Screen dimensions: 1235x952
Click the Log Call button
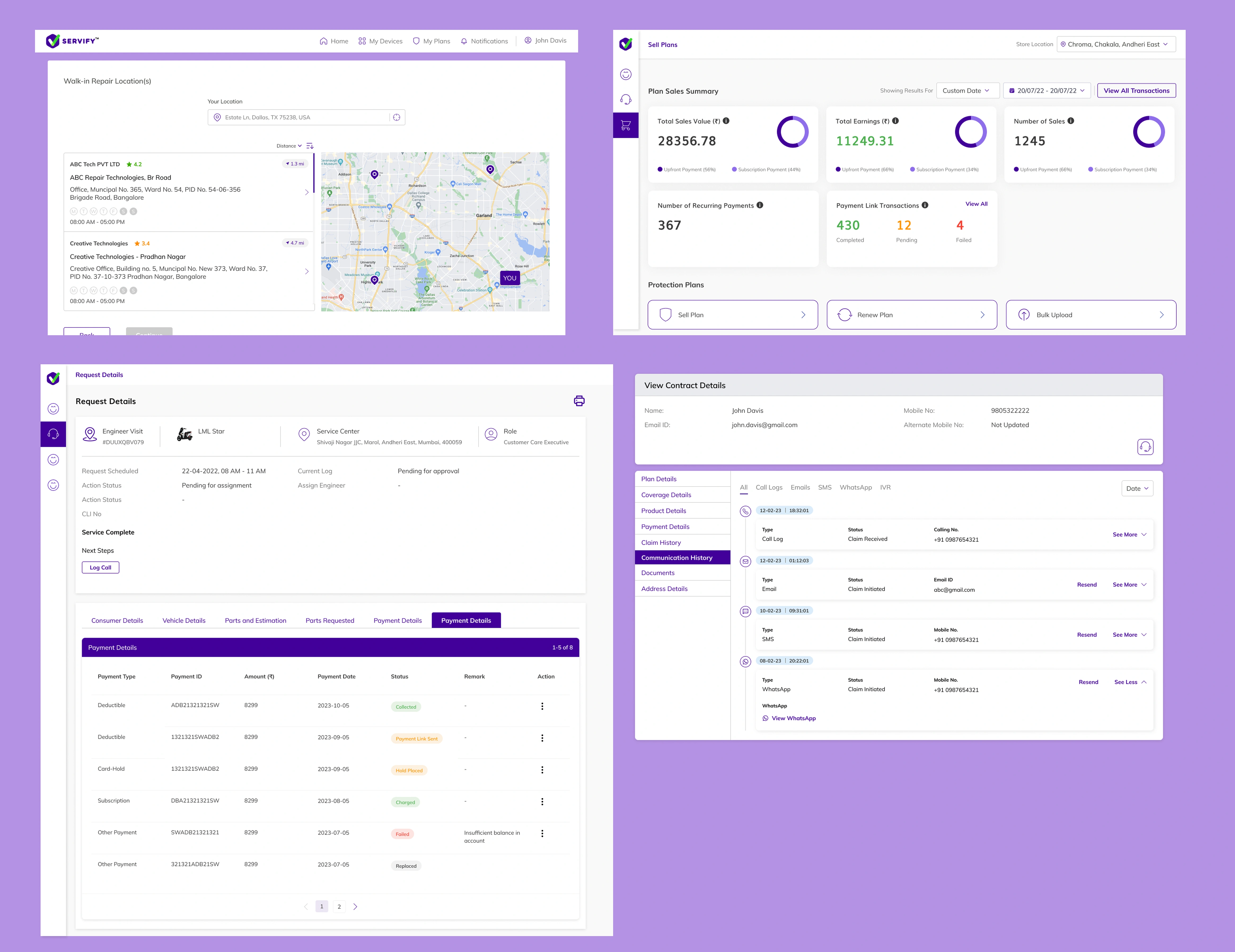coord(101,568)
